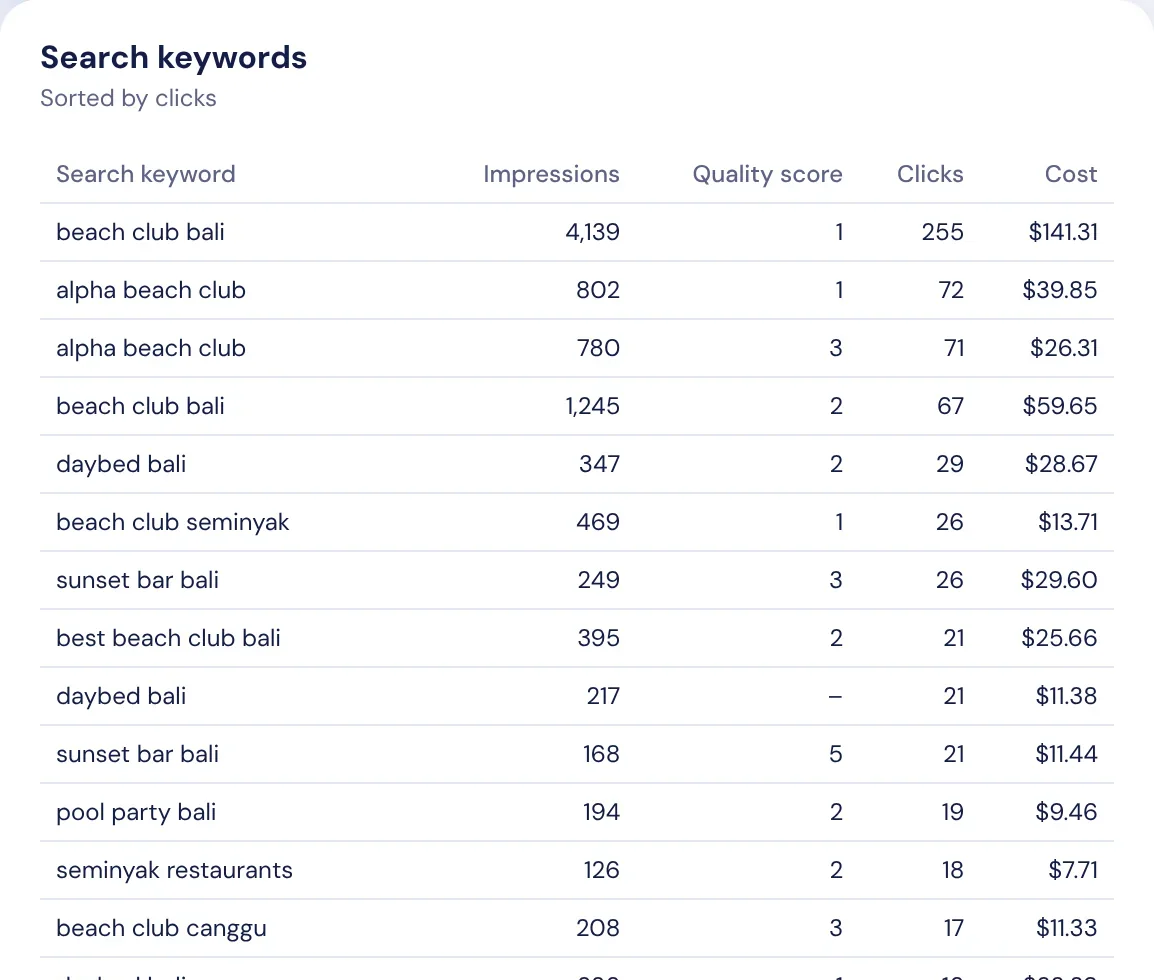This screenshot has width=1154, height=980.
Task: Click the $11.38 cost cell
Action: tap(1066, 696)
